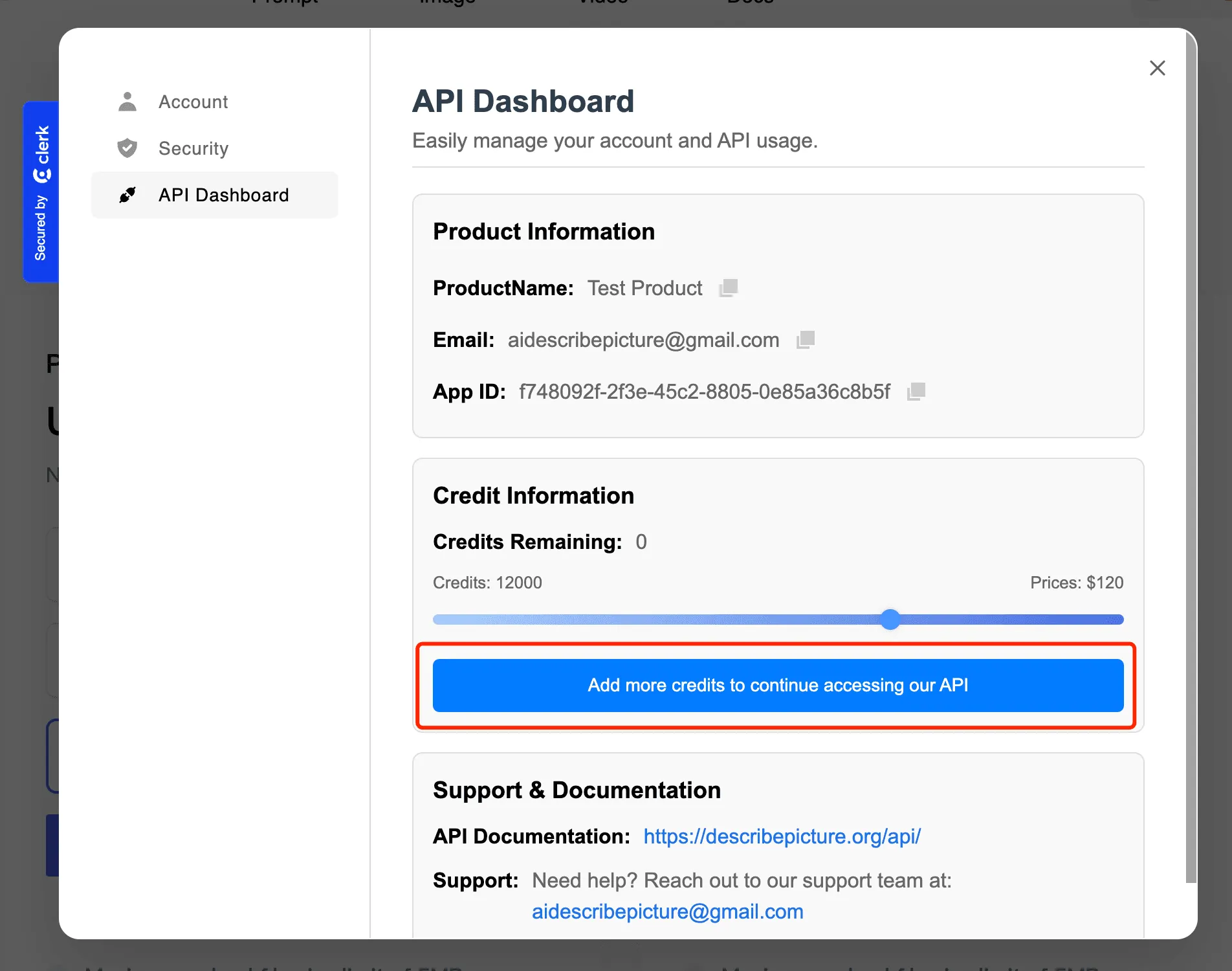Viewport: 1232px width, 971px height.
Task: Close the API Dashboard dialog
Action: pos(1157,68)
